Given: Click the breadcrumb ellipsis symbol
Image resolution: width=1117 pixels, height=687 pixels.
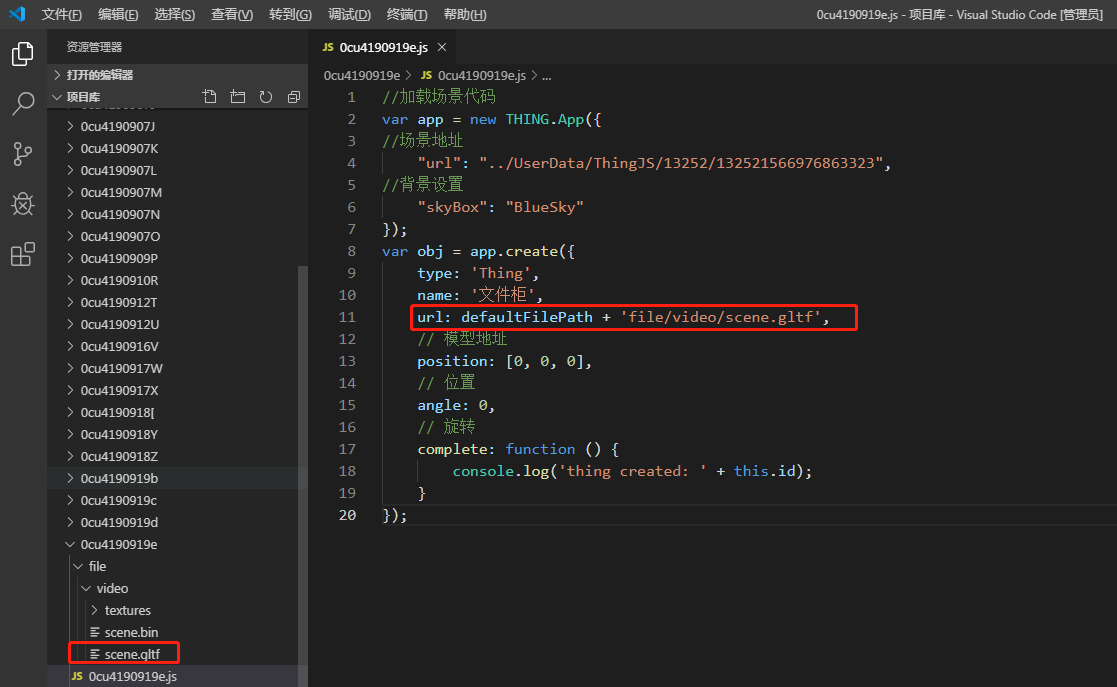Looking at the screenshot, I should pyautogui.click(x=546, y=76).
